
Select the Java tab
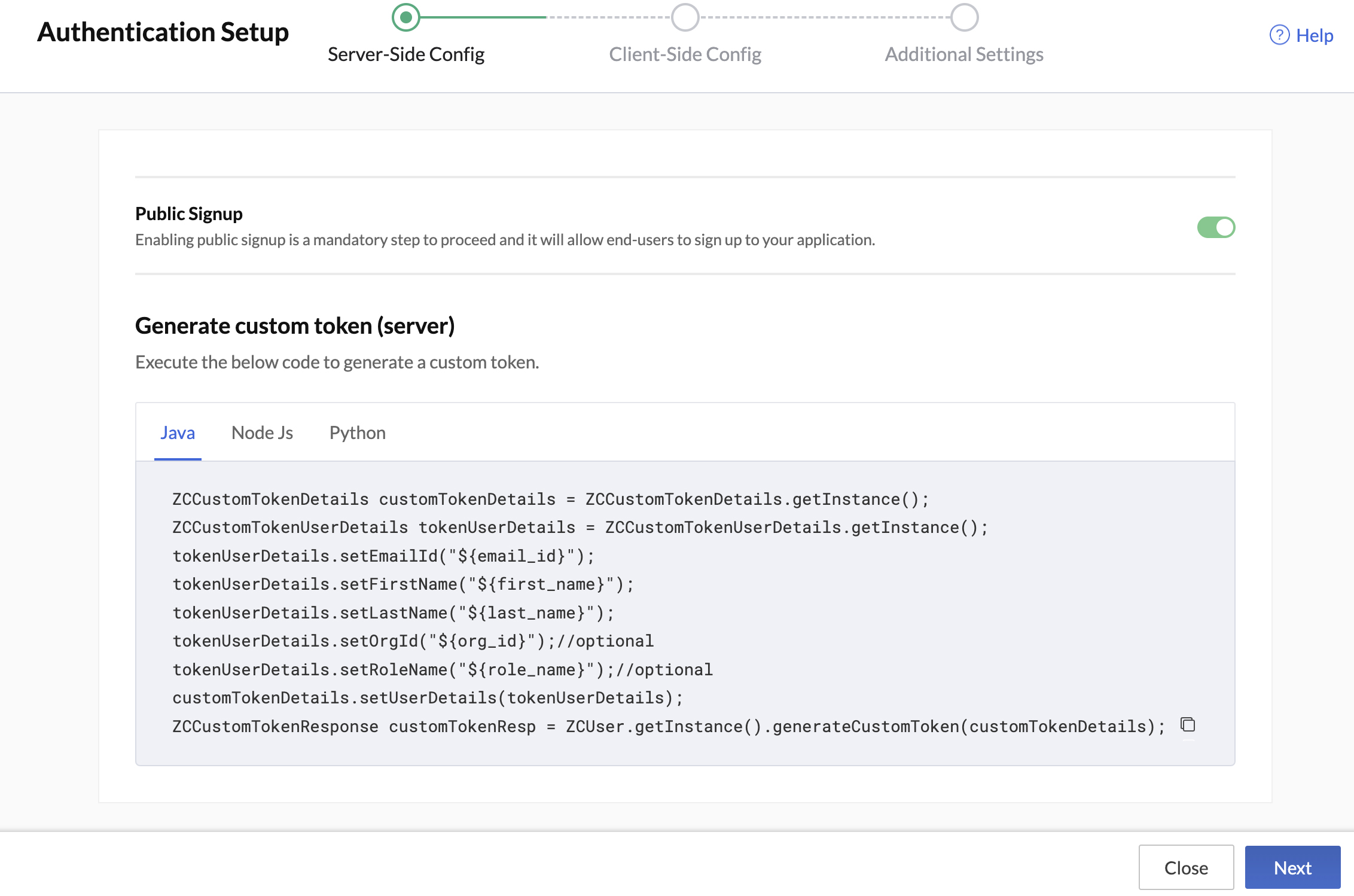(x=178, y=432)
